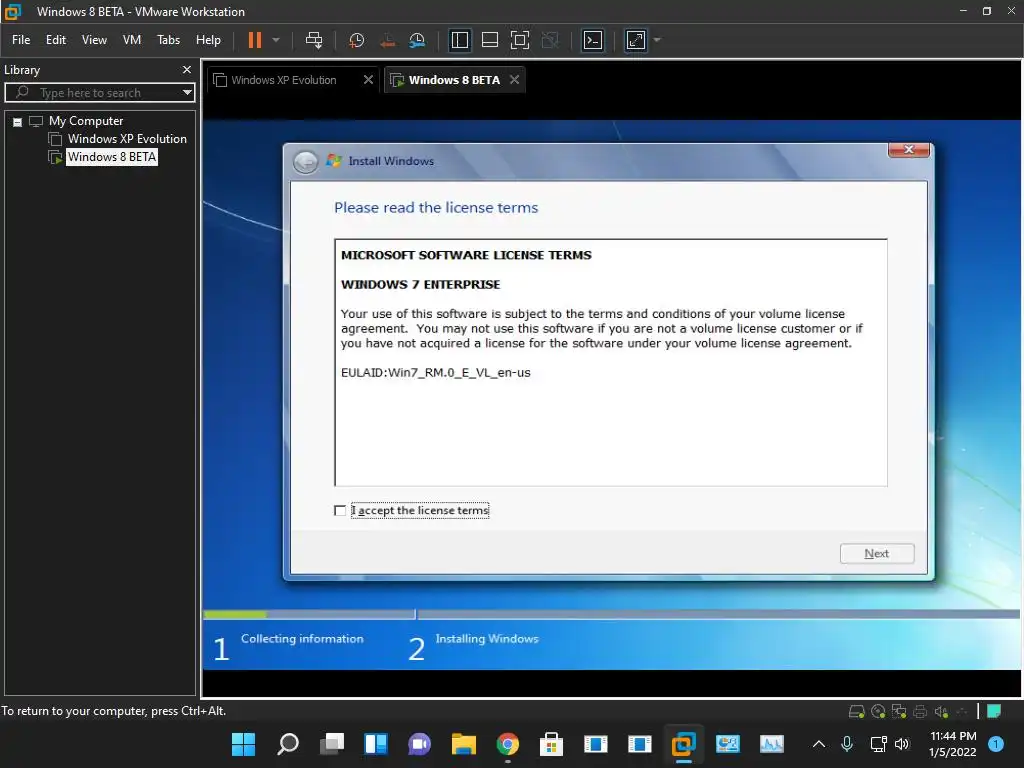Open the volume tray icon
Viewport: 1024px width, 768px height.
tap(902, 744)
